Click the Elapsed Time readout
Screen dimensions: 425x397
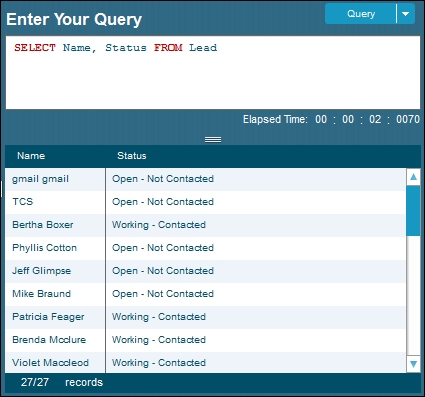pos(331,119)
